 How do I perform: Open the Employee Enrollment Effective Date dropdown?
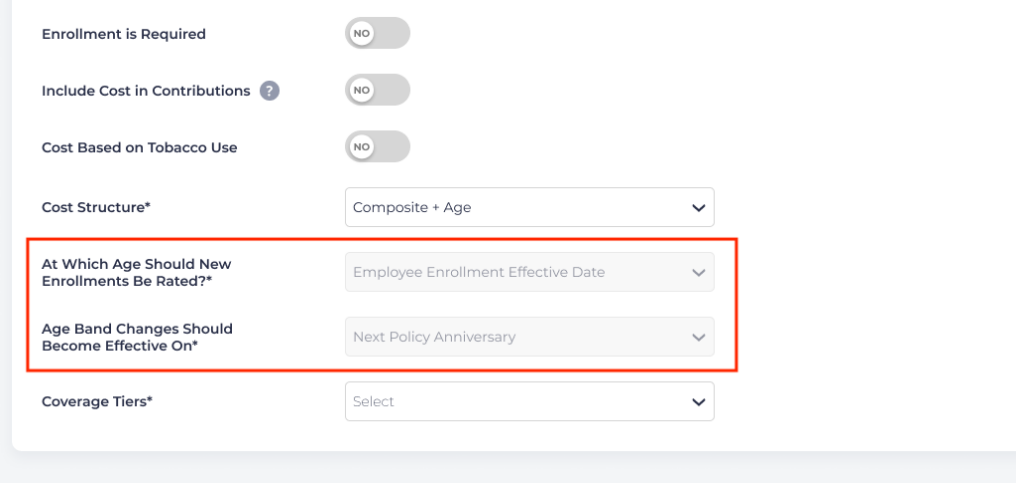click(x=529, y=272)
